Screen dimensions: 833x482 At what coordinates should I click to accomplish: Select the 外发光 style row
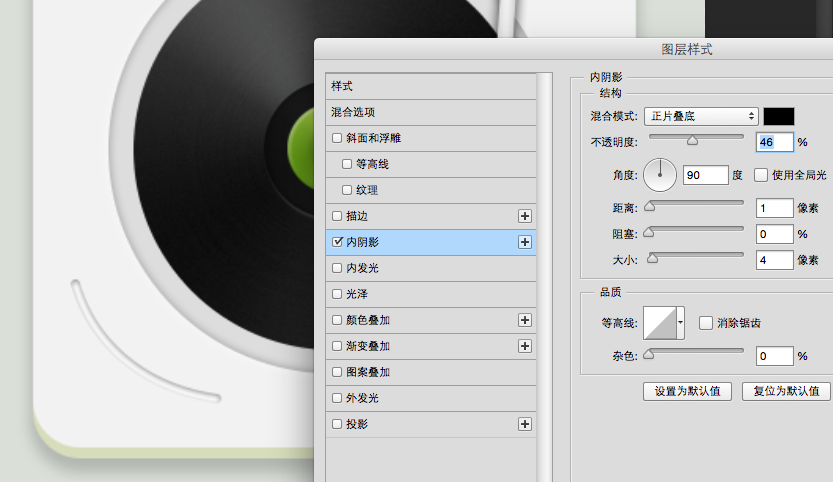click(x=431, y=399)
